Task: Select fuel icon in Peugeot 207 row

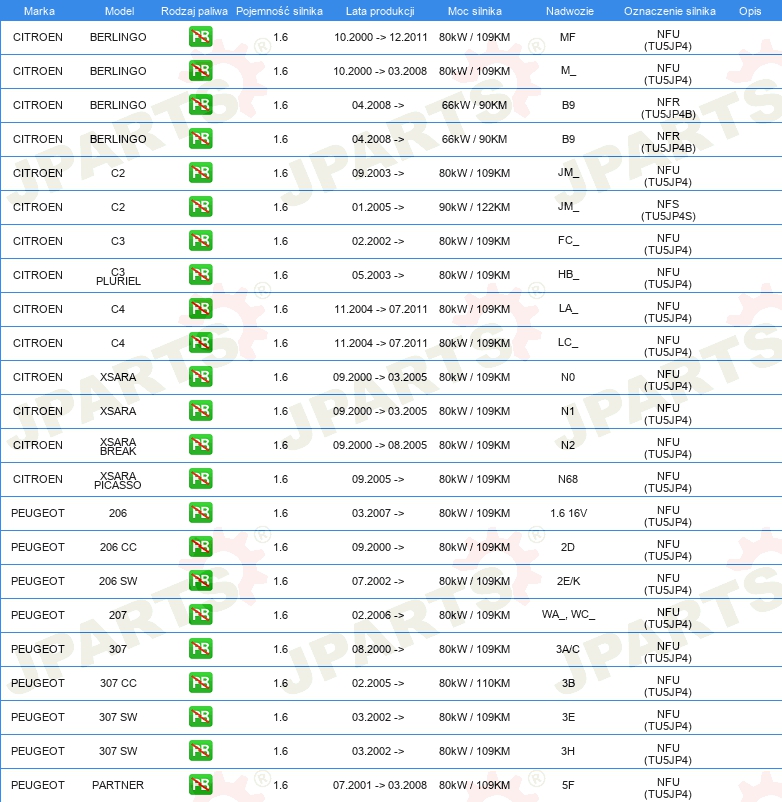Action: click(x=200, y=615)
